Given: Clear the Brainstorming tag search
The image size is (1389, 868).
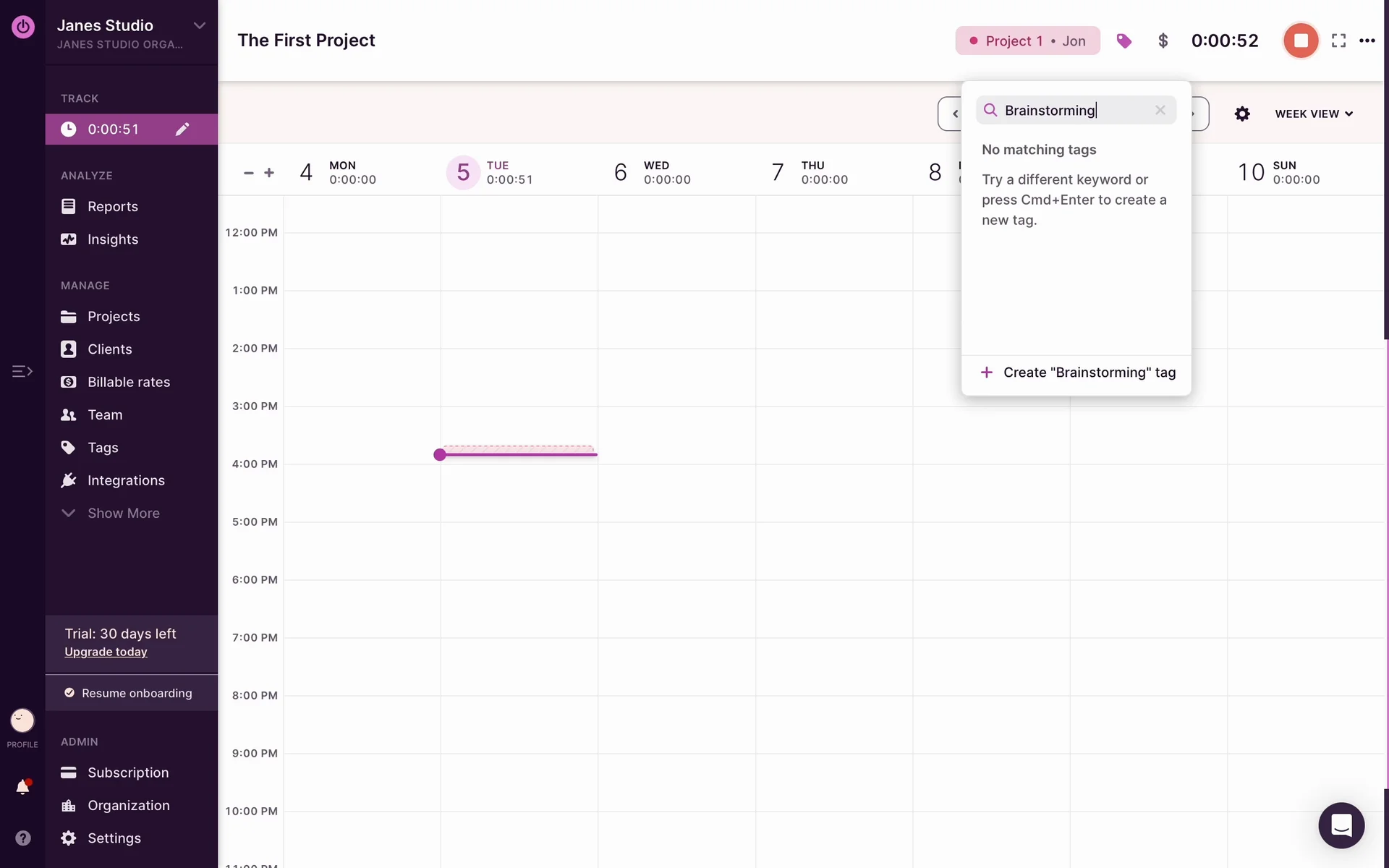Looking at the screenshot, I should click(1160, 110).
